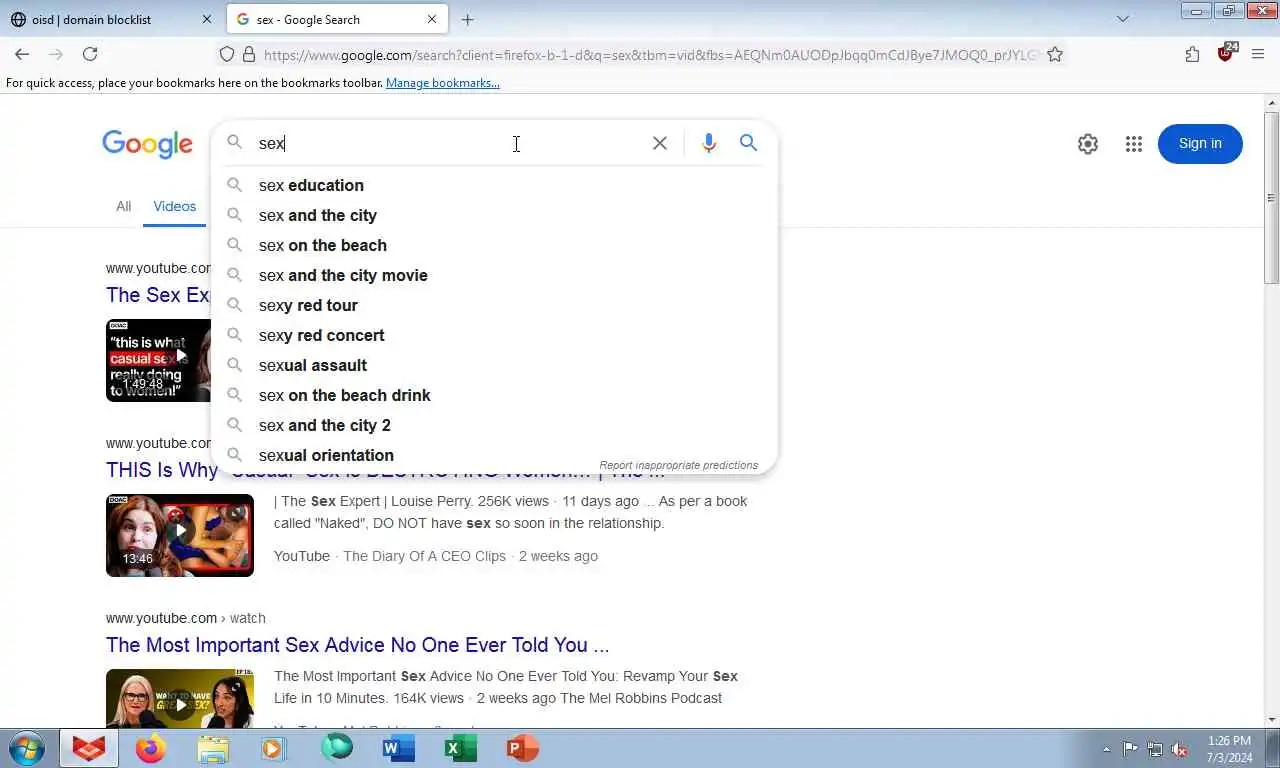The width and height of the screenshot is (1280, 768).
Task: Select the 'sex - Google Search' tab
Action: coord(337,19)
